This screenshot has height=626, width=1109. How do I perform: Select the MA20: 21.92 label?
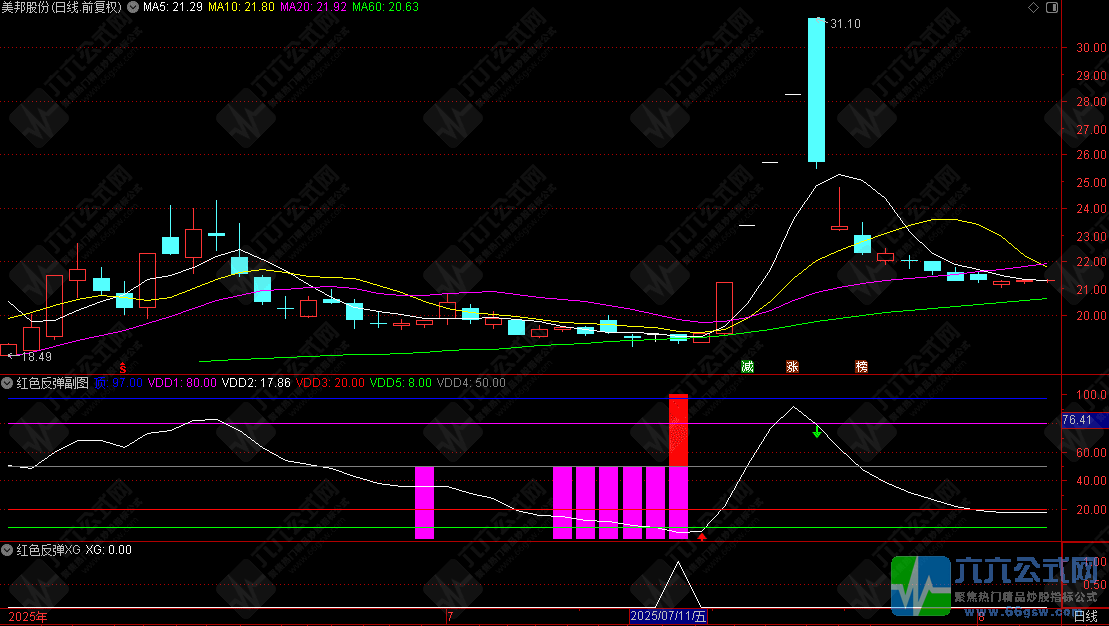[x=313, y=7]
